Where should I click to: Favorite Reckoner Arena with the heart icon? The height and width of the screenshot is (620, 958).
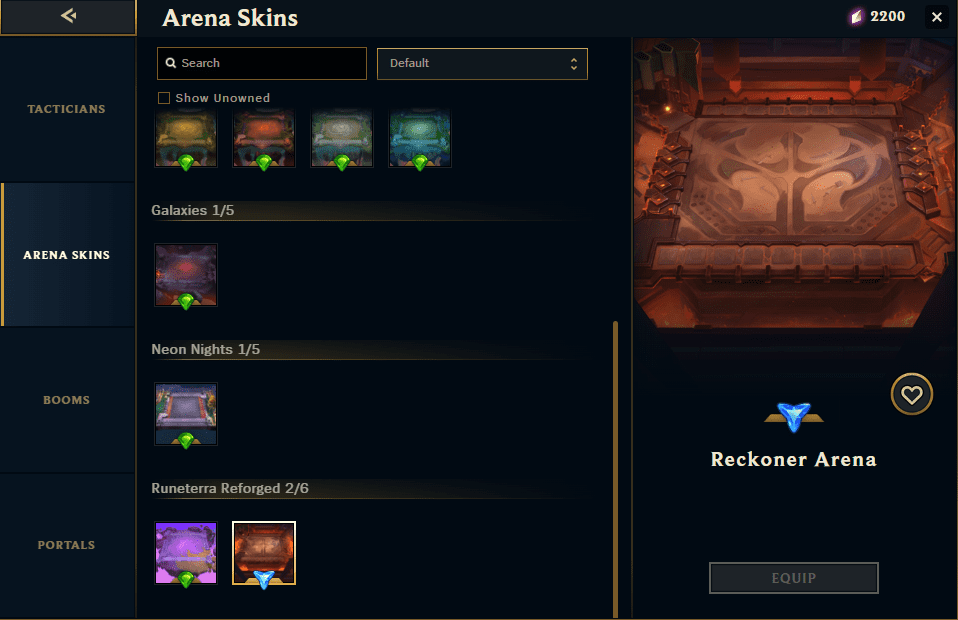[x=912, y=395]
